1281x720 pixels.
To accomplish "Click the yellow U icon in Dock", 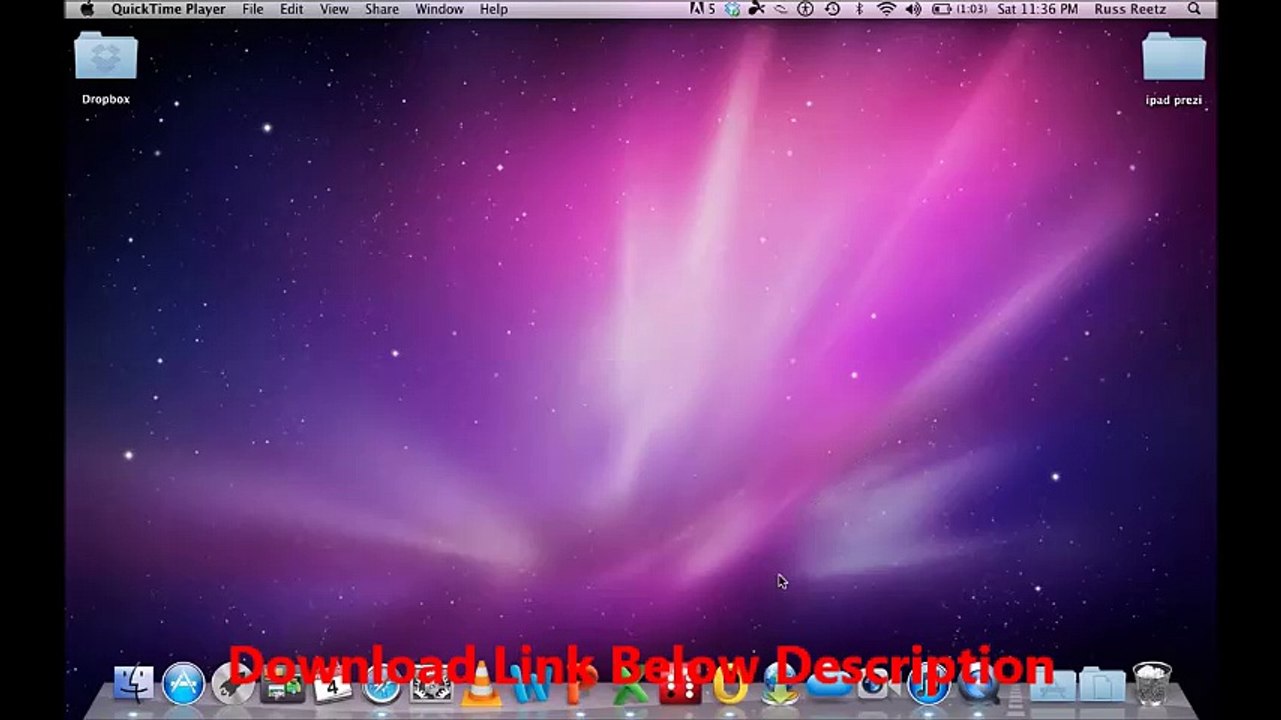I will click(730, 686).
